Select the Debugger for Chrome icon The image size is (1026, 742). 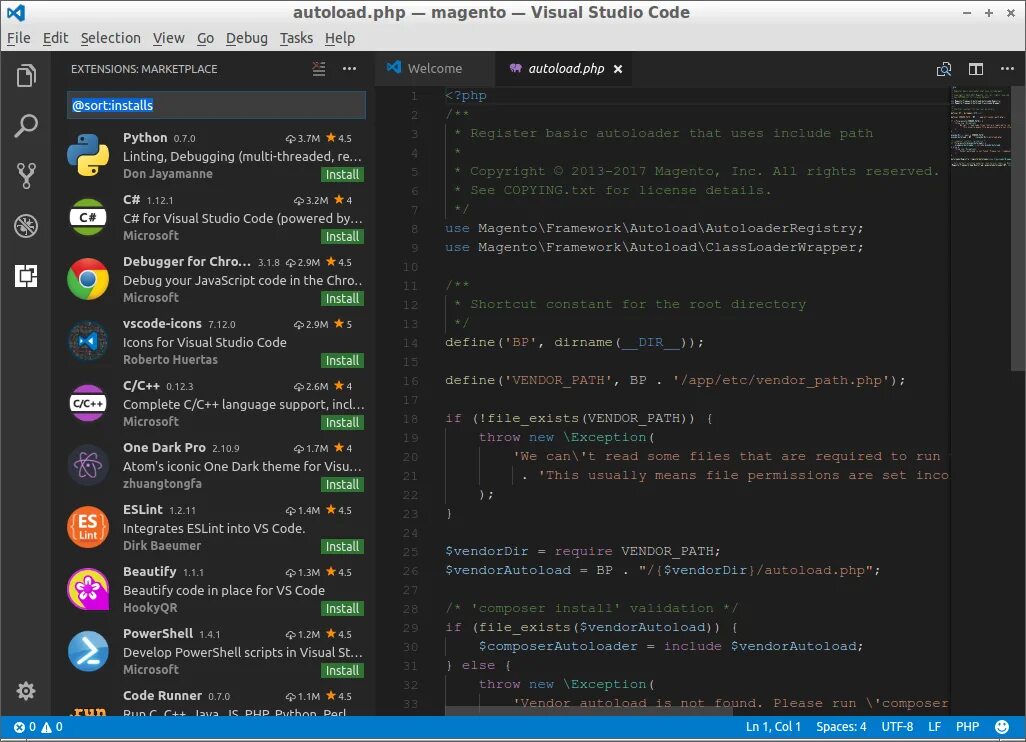click(x=88, y=279)
